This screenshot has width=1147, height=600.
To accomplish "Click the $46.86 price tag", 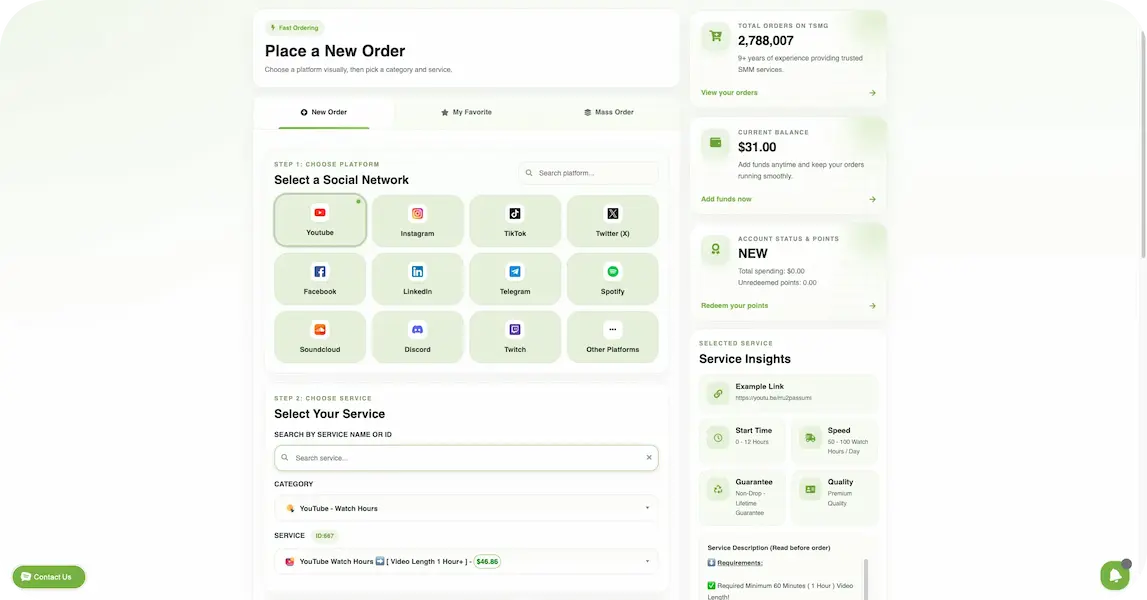I will pyautogui.click(x=487, y=562).
